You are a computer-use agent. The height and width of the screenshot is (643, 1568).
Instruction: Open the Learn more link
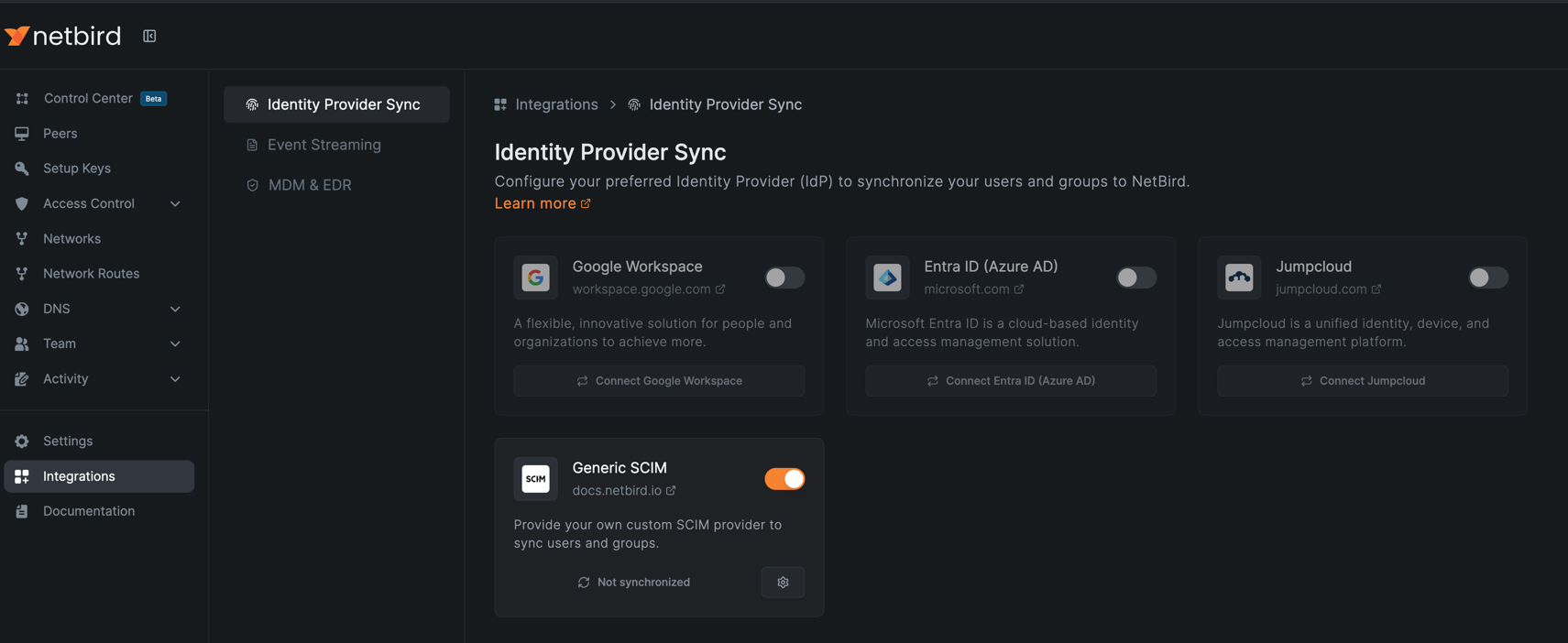543,203
